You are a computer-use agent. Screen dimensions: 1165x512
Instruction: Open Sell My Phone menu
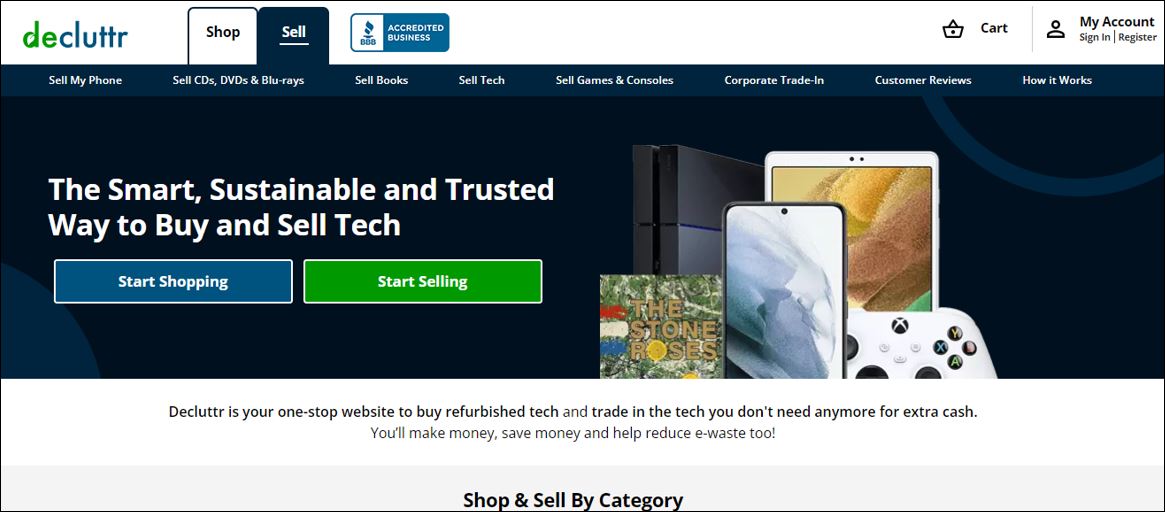pos(85,80)
